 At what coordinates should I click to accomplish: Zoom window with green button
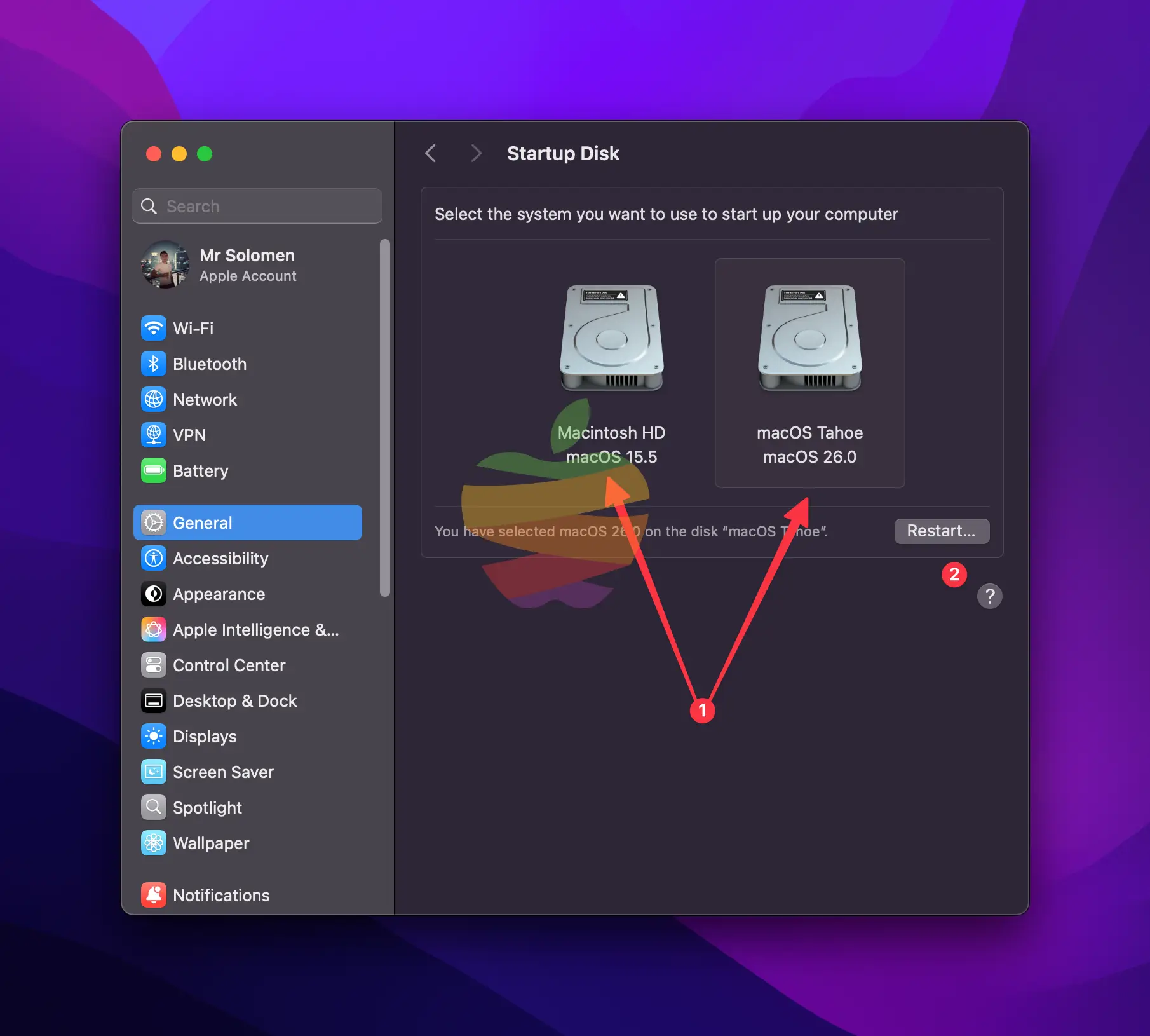[x=205, y=154]
